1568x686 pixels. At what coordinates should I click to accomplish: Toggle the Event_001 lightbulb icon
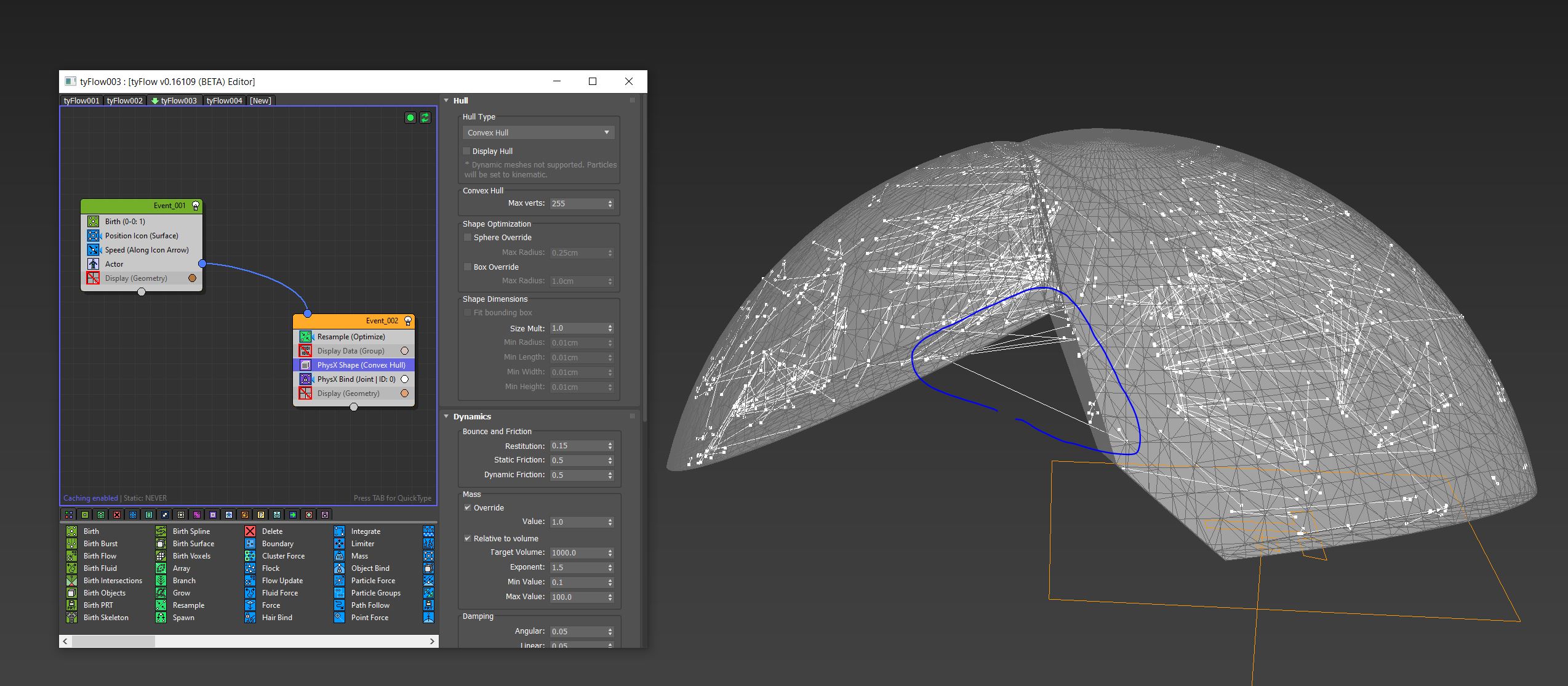[x=196, y=206]
